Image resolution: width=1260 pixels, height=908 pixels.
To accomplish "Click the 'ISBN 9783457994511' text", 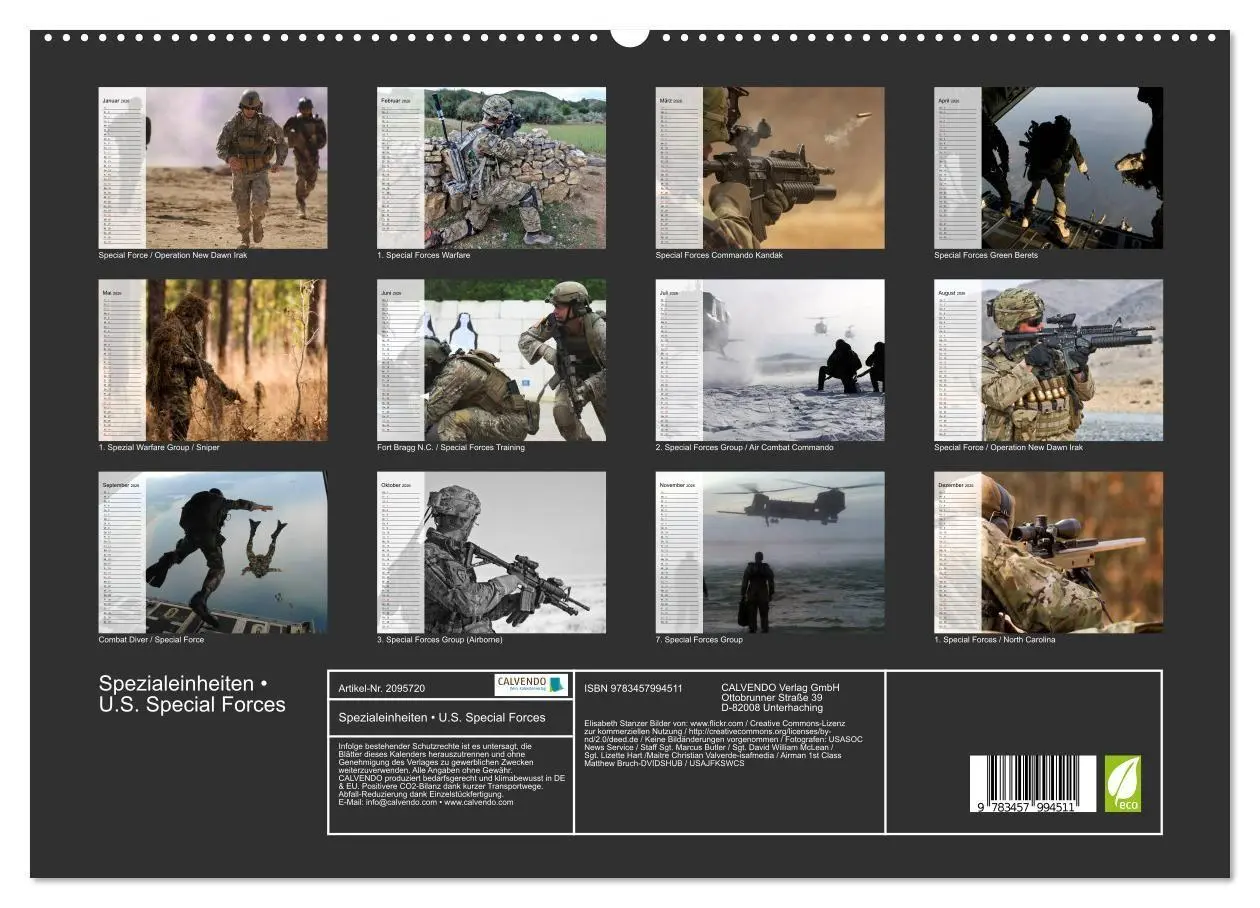I will point(634,688).
